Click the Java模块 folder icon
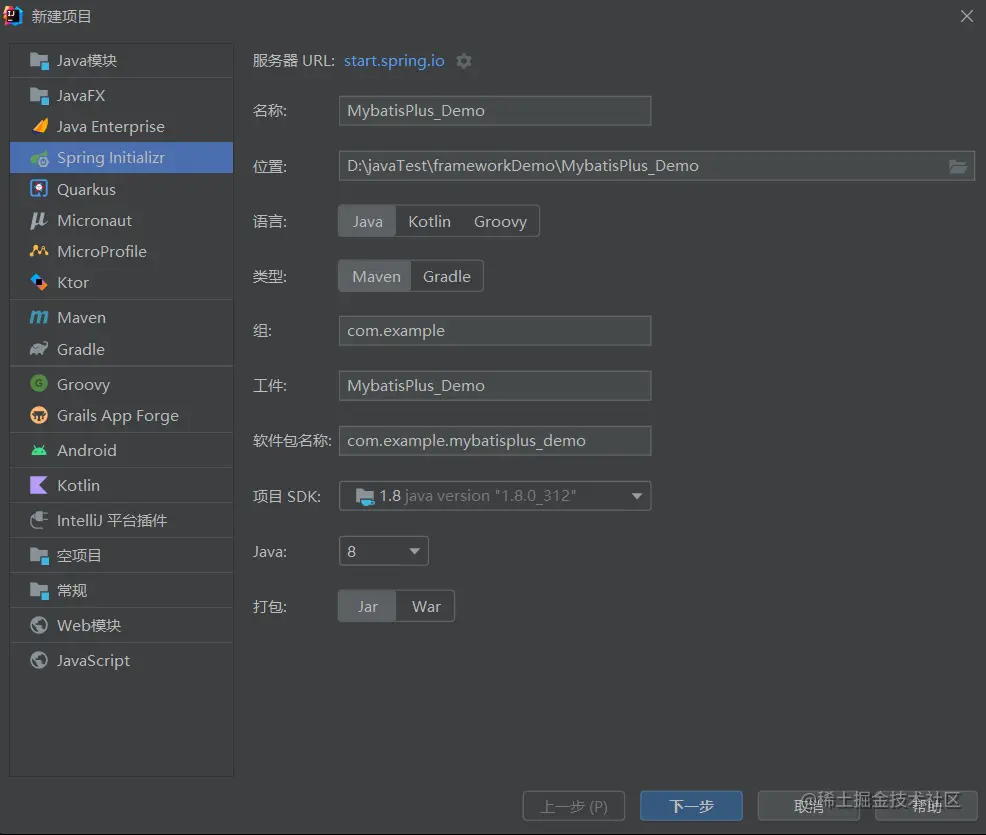The image size is (986, 835). 39,61
